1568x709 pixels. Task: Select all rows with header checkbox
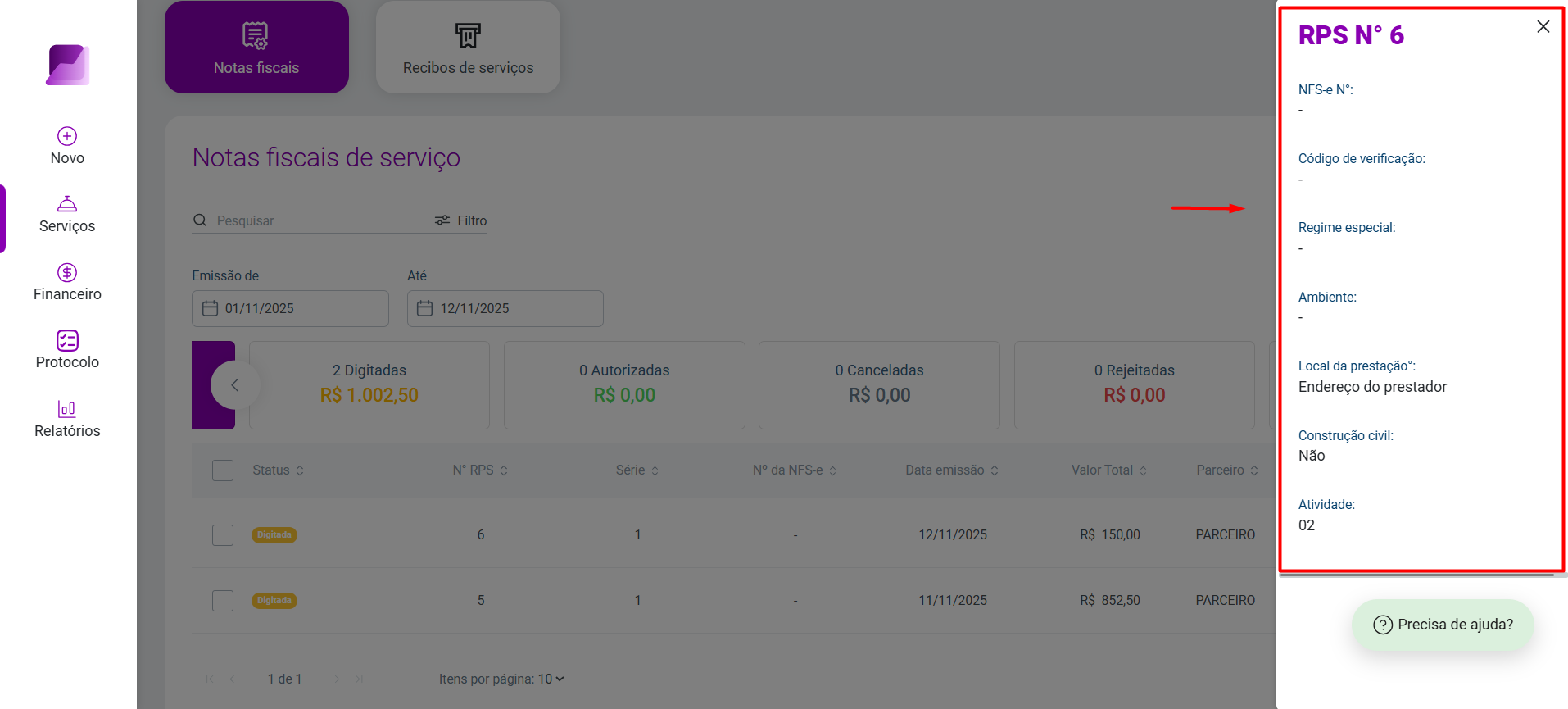click(223, 470)
